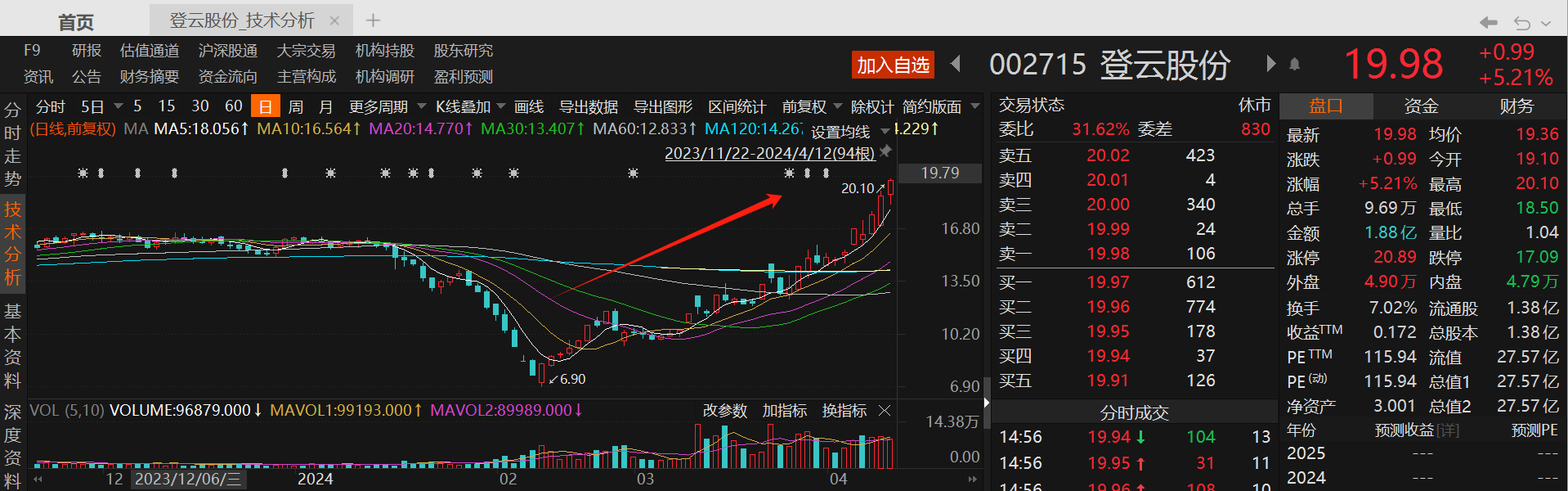This screenshot has height=491, width=1568.
Task: Close the 登云股份_技术分析 tab
Action: (x=334, y=20)
